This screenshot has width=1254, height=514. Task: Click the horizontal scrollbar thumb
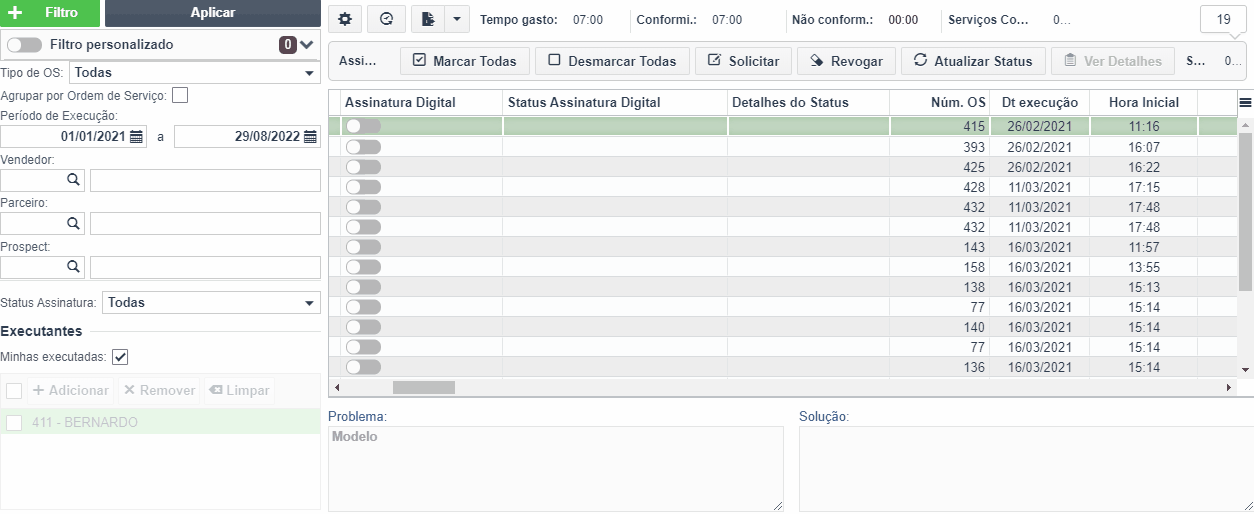tap(424, 387)
